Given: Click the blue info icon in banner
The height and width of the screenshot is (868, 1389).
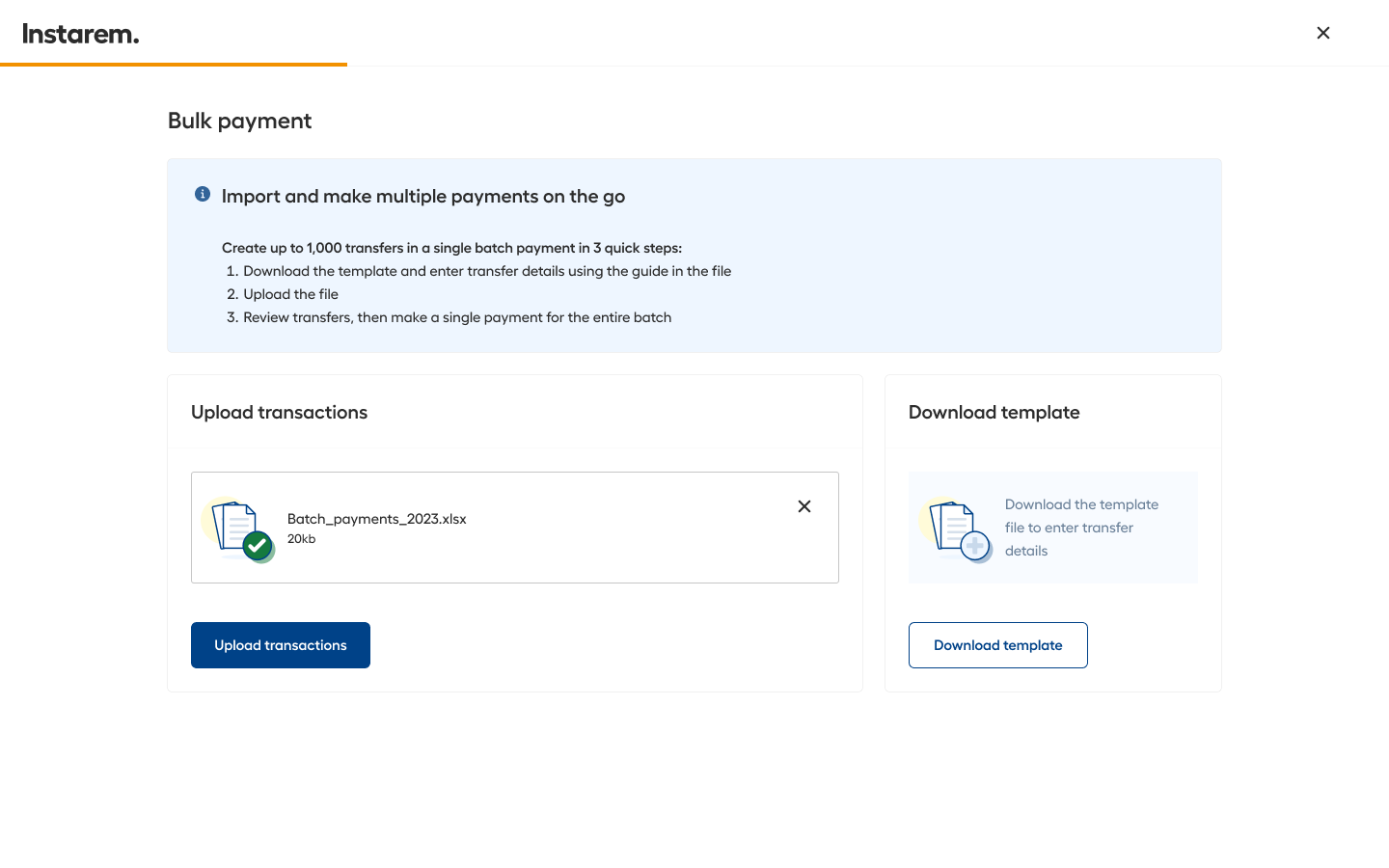Looking at the screenshot, I should [203, 194].
